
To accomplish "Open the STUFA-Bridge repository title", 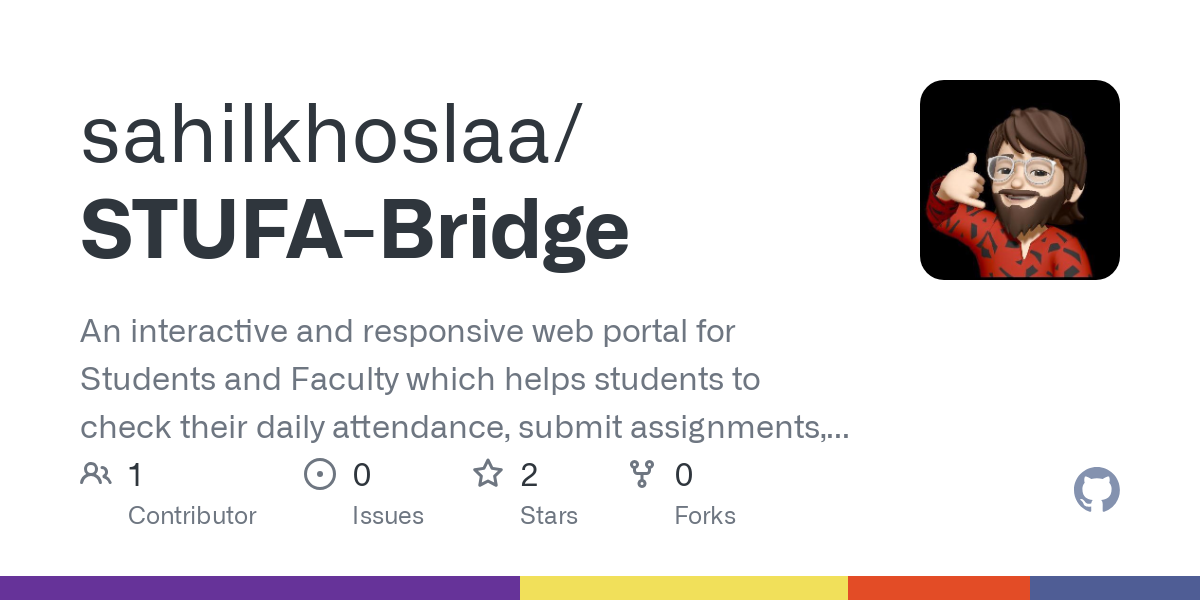I will pyautogui.click(x=354, y=229).
